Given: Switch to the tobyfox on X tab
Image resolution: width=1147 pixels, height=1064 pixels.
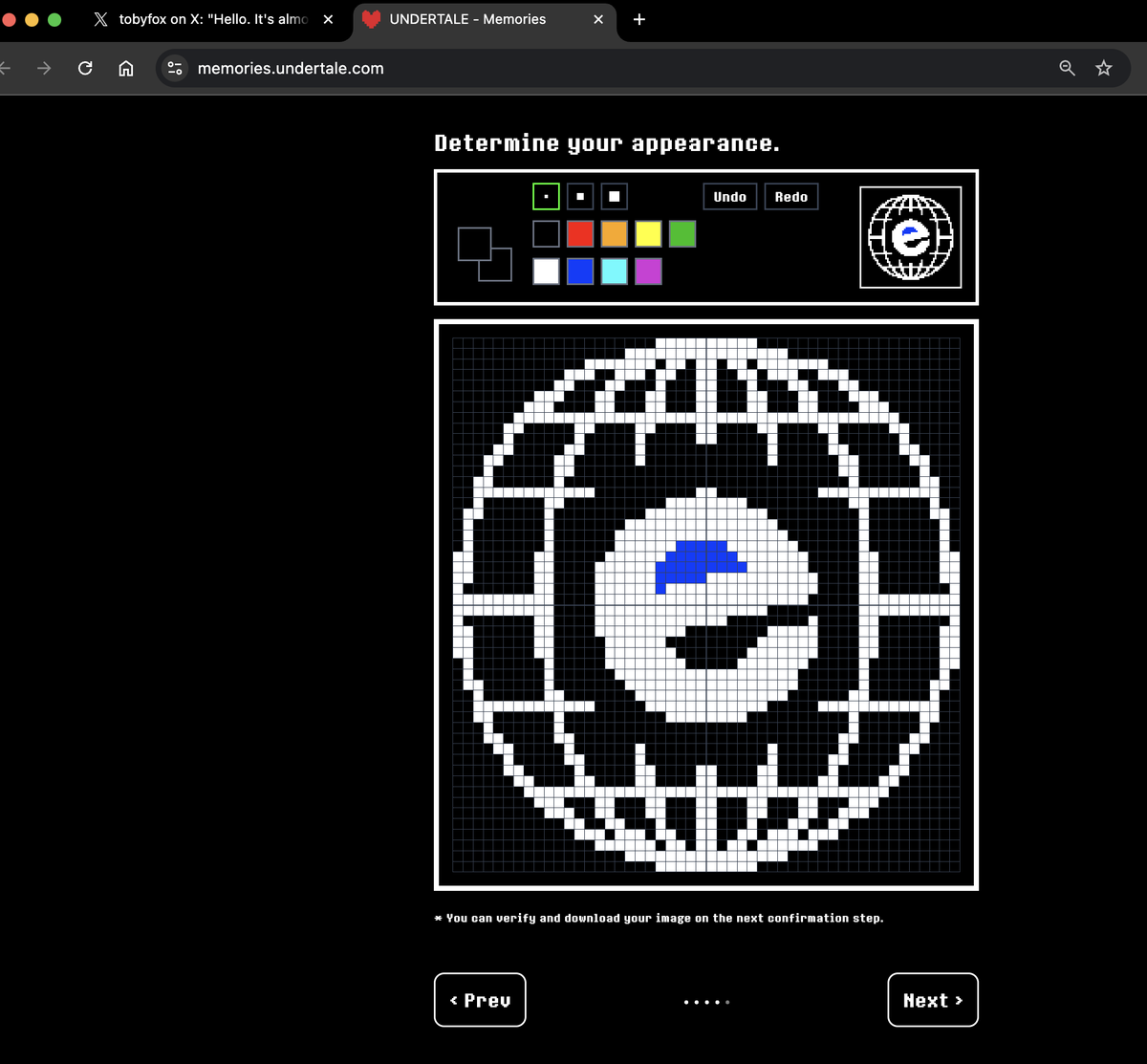Looking at the screenshot, I should [x=212, y=19].
